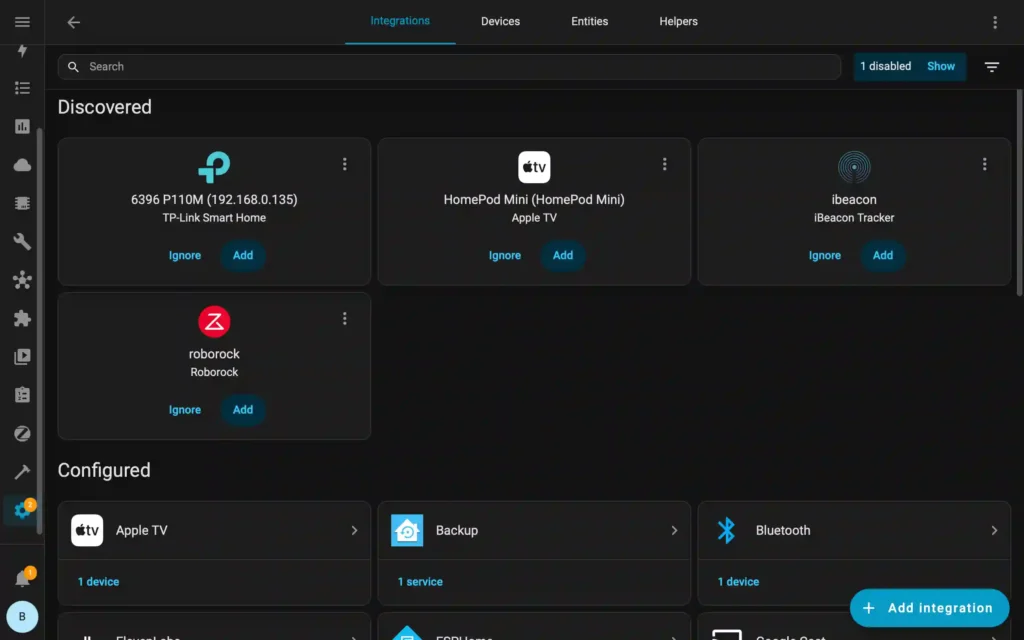Switch to the Devices tab
This screenshot has width=1024, height=640.
point(500,21)
